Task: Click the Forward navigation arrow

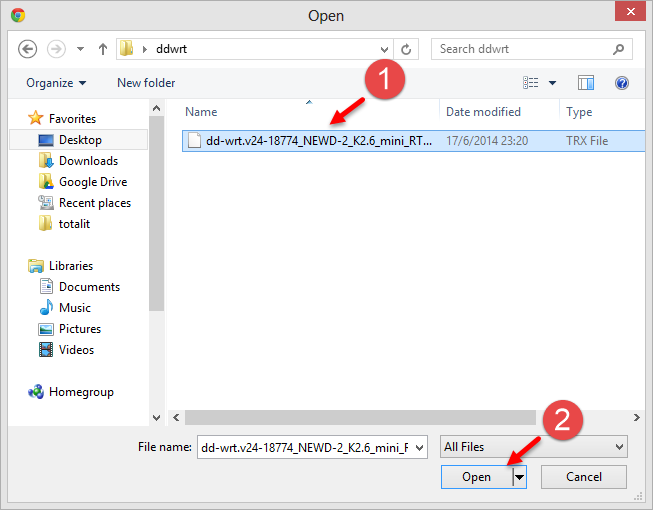Action: pos(56,49)
